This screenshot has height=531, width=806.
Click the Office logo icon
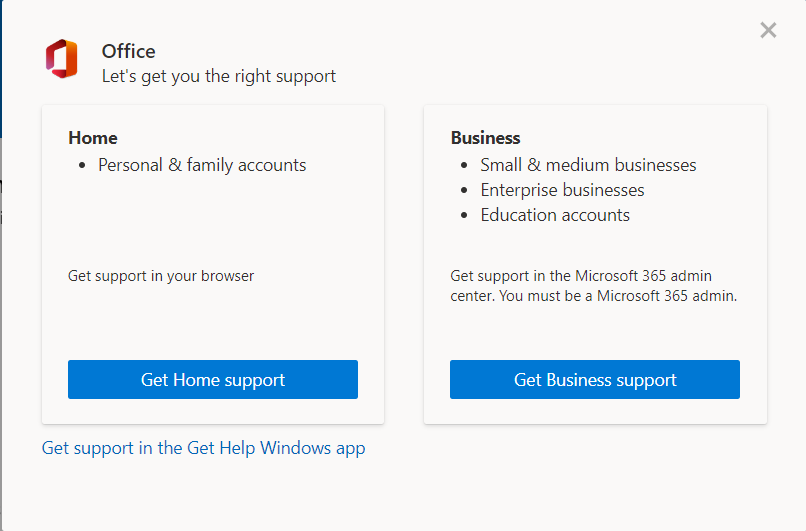[x=61, y=58]
